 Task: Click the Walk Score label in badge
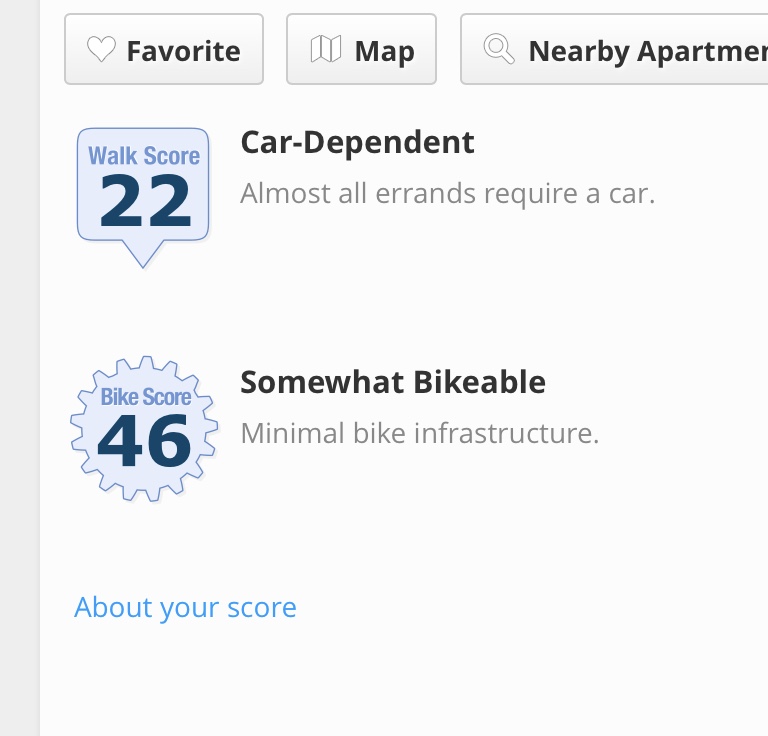(x=144, y=156)
